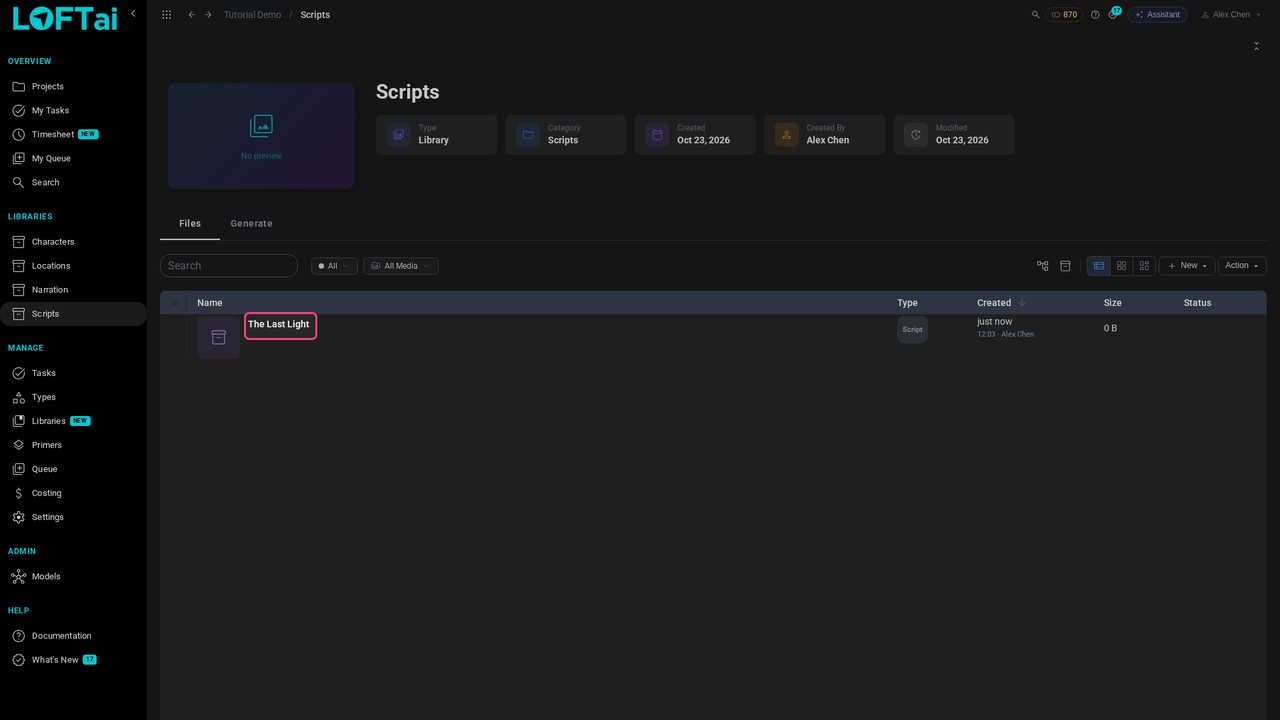1280x720 pixels.
Task: Open the Narration library
Action: coord(73,290)
